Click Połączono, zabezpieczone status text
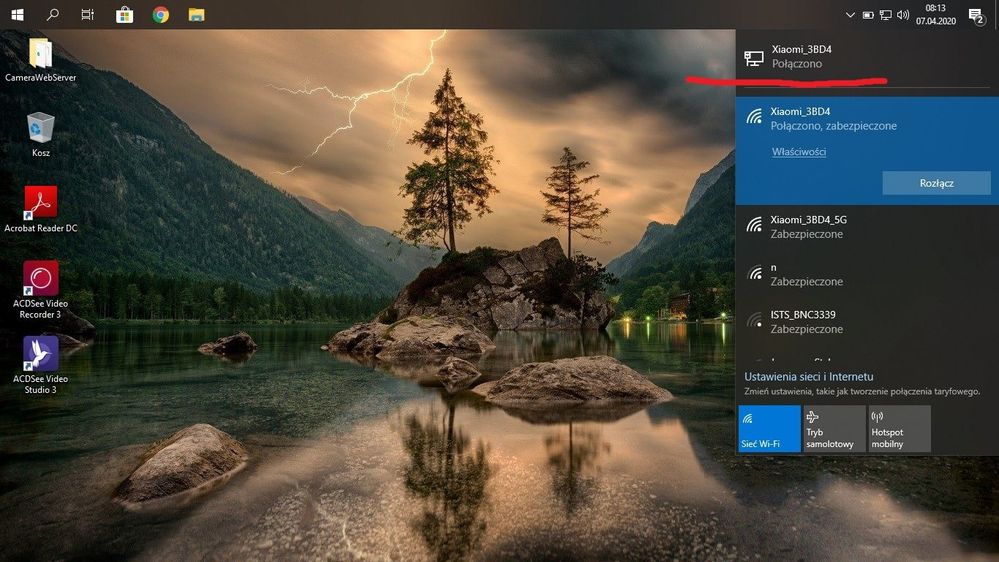Image resolution: width=999 pixels, height=562 pixels. point(833,126)
